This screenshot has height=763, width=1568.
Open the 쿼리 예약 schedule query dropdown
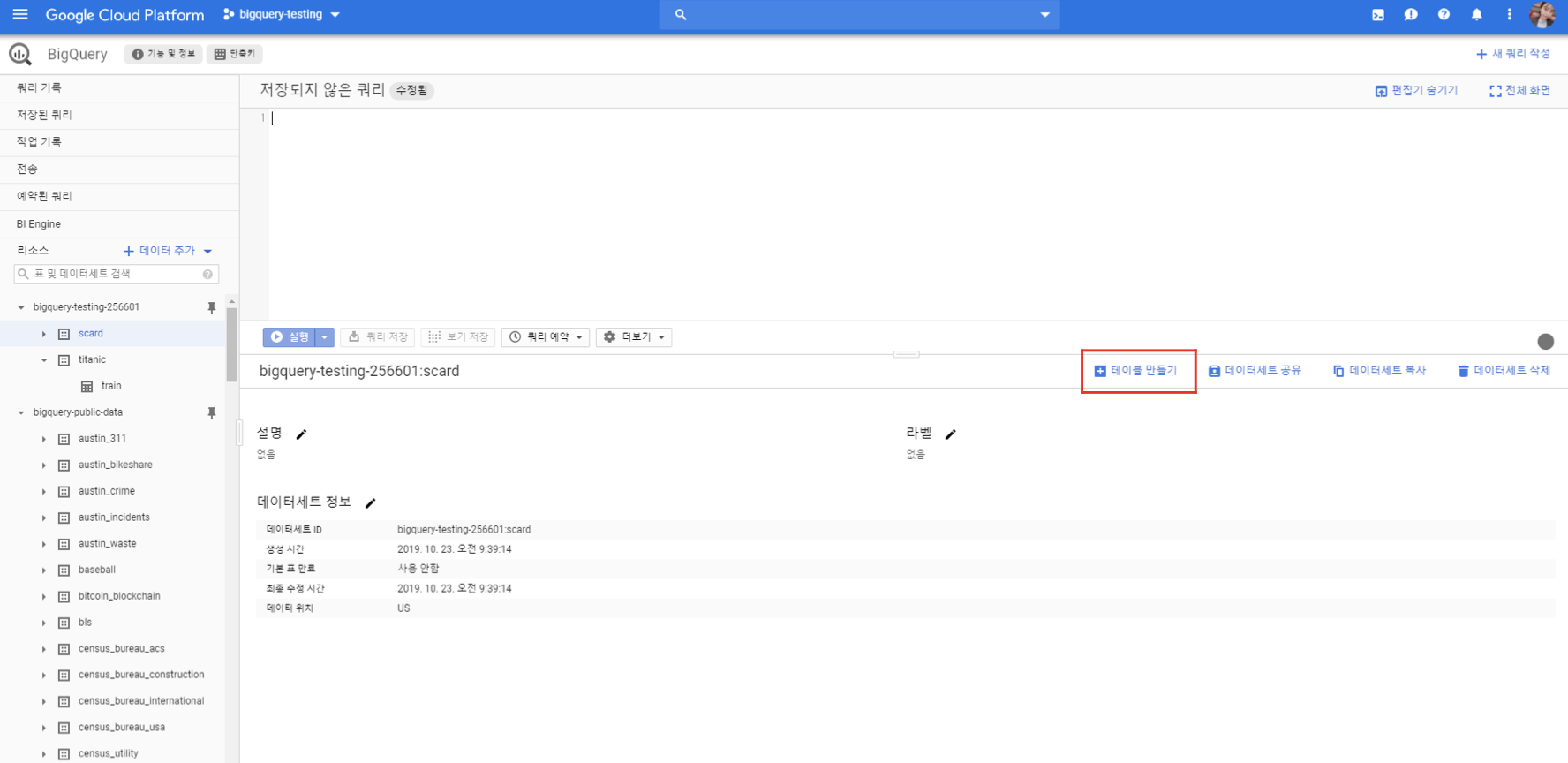tap(546, 336)
